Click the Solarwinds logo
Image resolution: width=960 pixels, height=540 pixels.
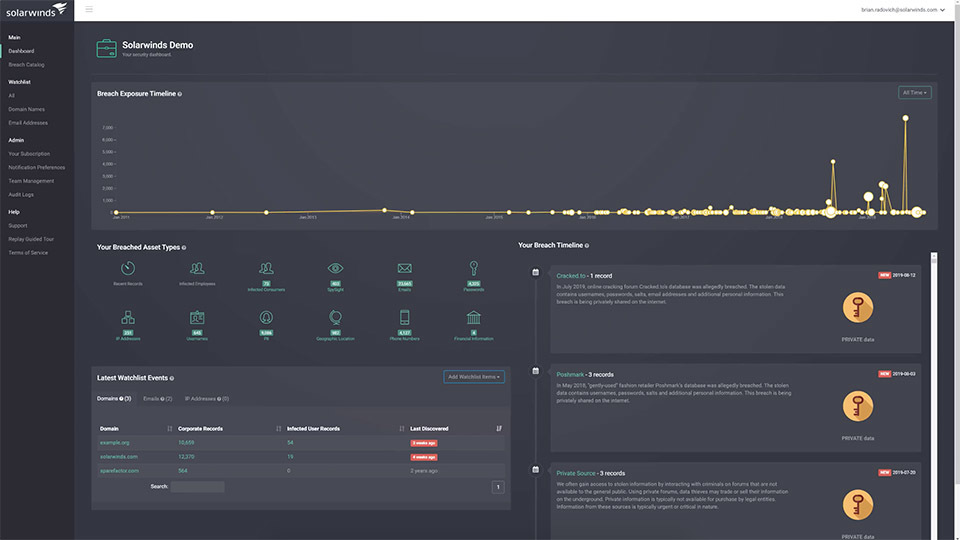(36, 10)
